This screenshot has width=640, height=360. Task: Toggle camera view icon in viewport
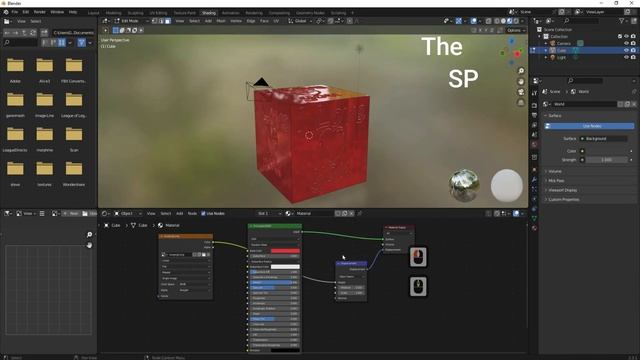521,92
